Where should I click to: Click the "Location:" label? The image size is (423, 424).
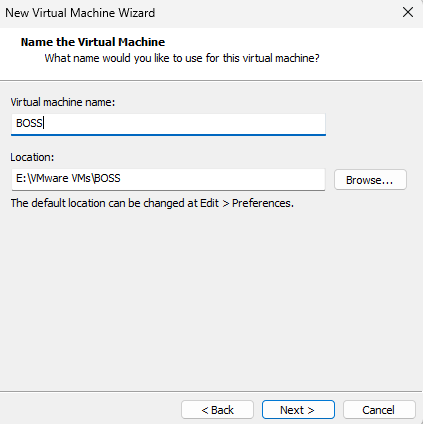point(32,157)
